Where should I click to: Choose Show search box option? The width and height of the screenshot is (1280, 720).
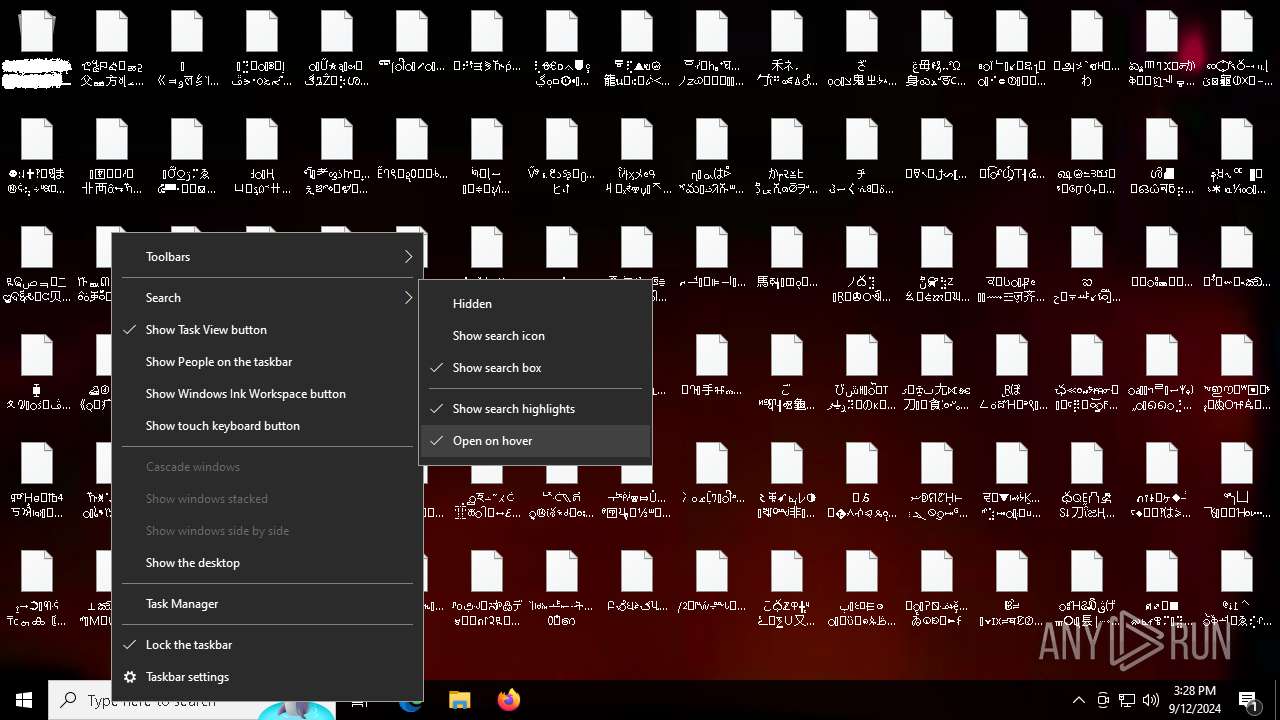pyautogui.click(x=535, y=368)
